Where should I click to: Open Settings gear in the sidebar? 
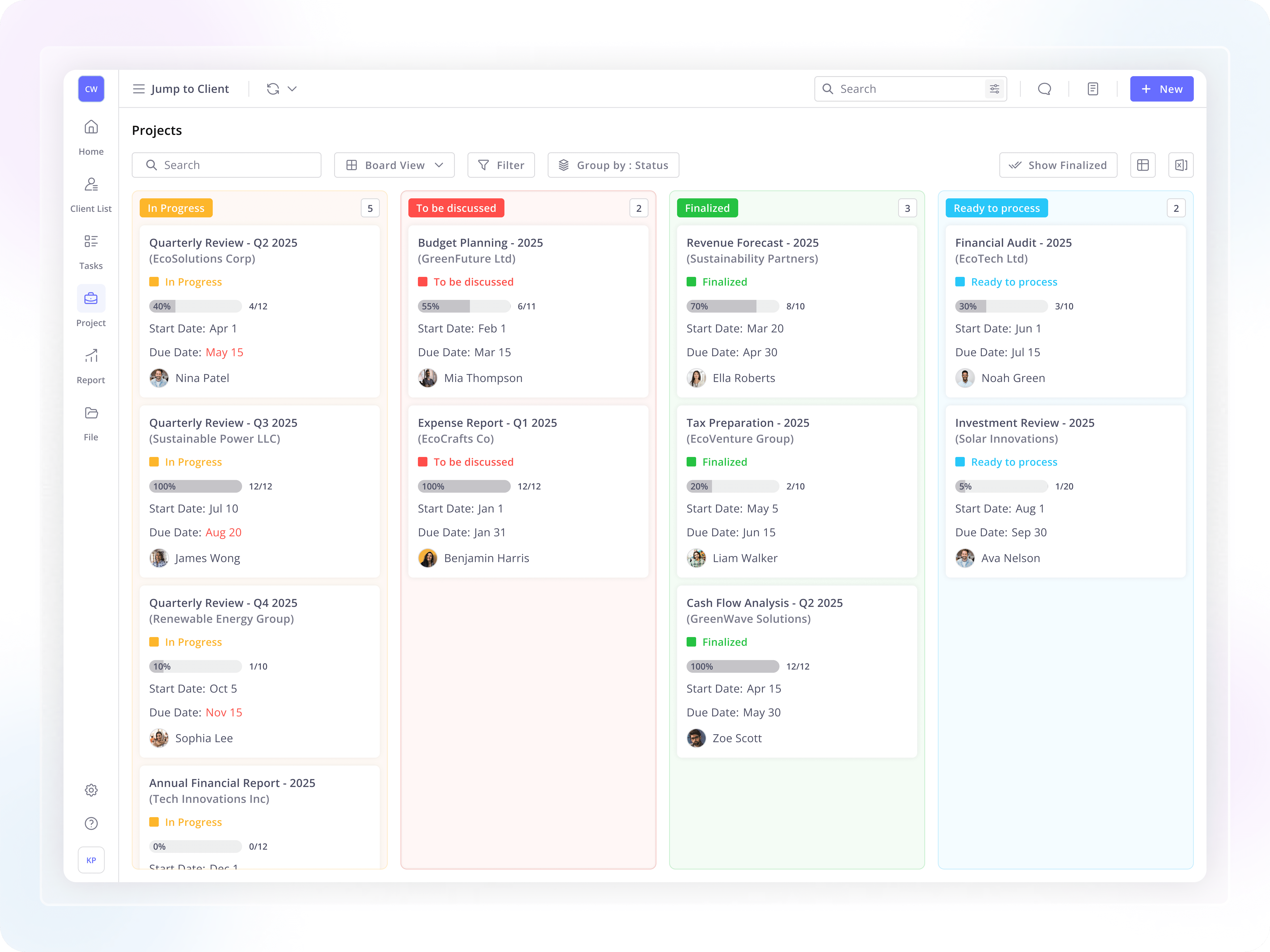[91, 790]
